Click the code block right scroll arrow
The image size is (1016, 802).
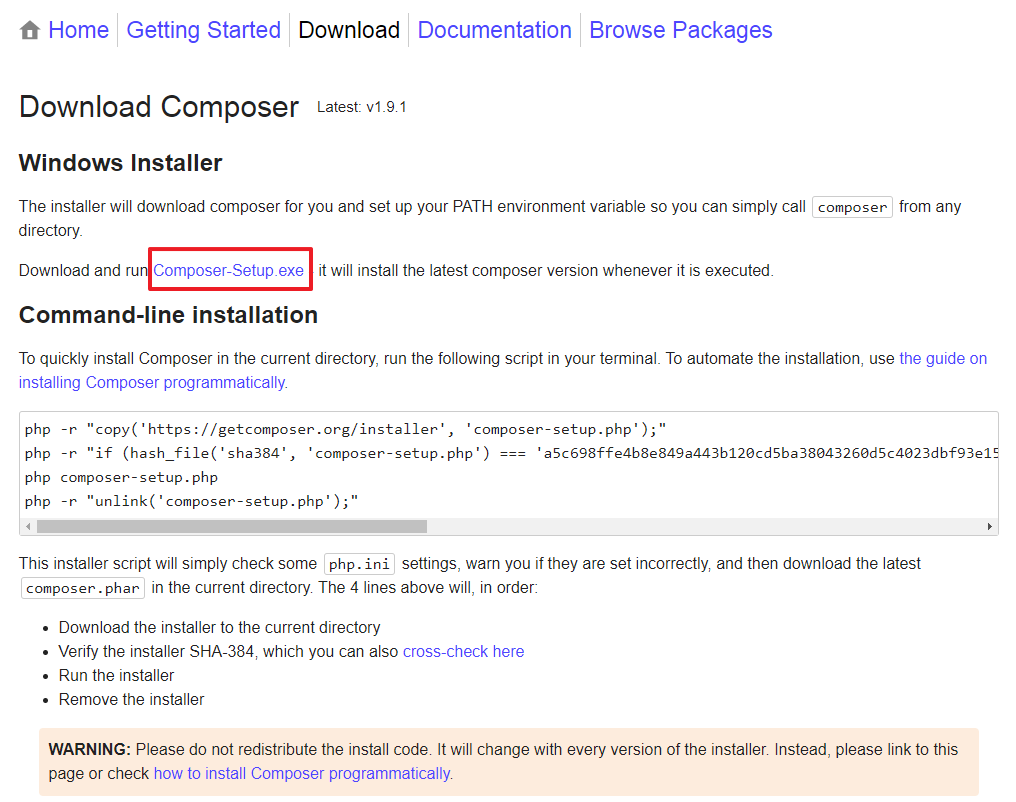[989, 527]
